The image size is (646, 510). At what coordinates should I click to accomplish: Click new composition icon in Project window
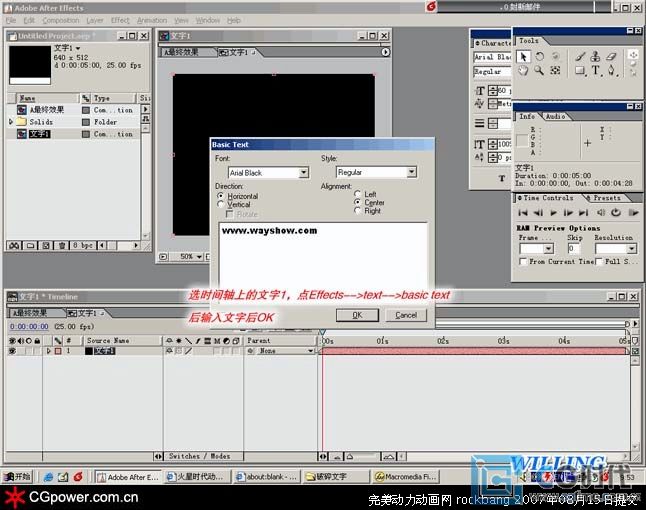[46, 246]
